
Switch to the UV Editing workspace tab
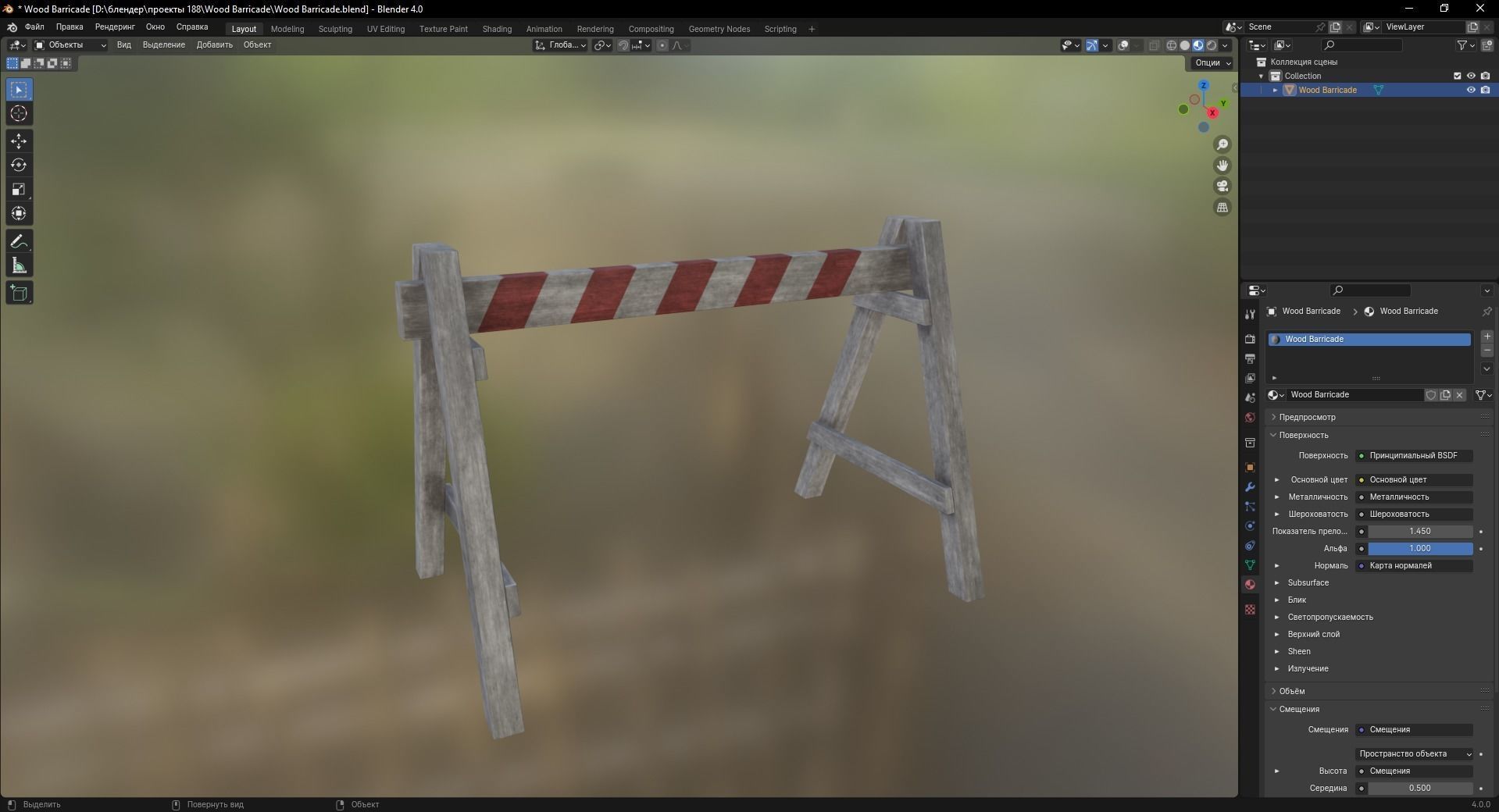point(386,29)
